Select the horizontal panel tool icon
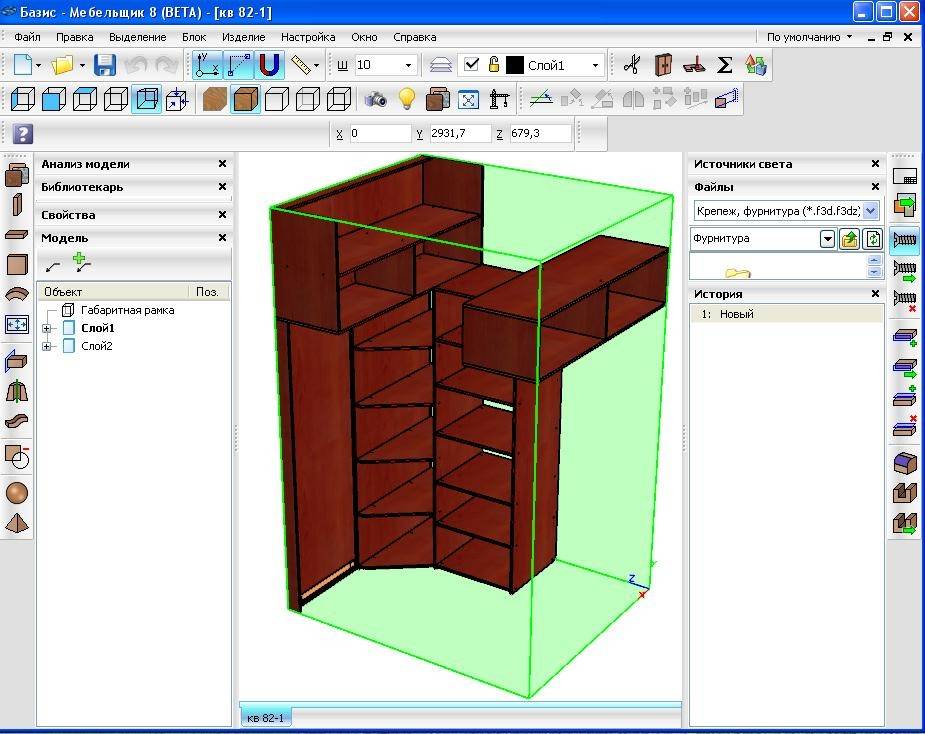This screenshot has height=734, width=925. pos(17,235)
